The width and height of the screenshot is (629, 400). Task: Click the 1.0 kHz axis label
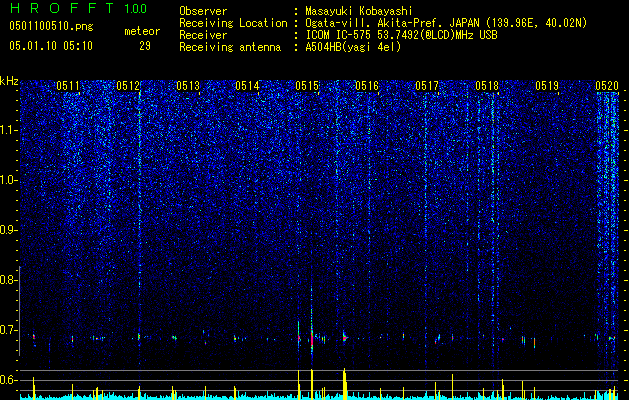point(9,181)
